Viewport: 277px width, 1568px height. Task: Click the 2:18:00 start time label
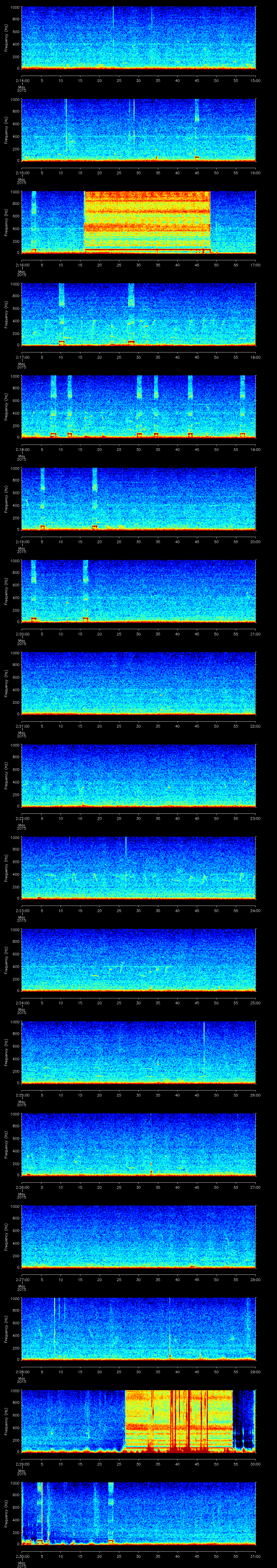(x=22, y=449)
